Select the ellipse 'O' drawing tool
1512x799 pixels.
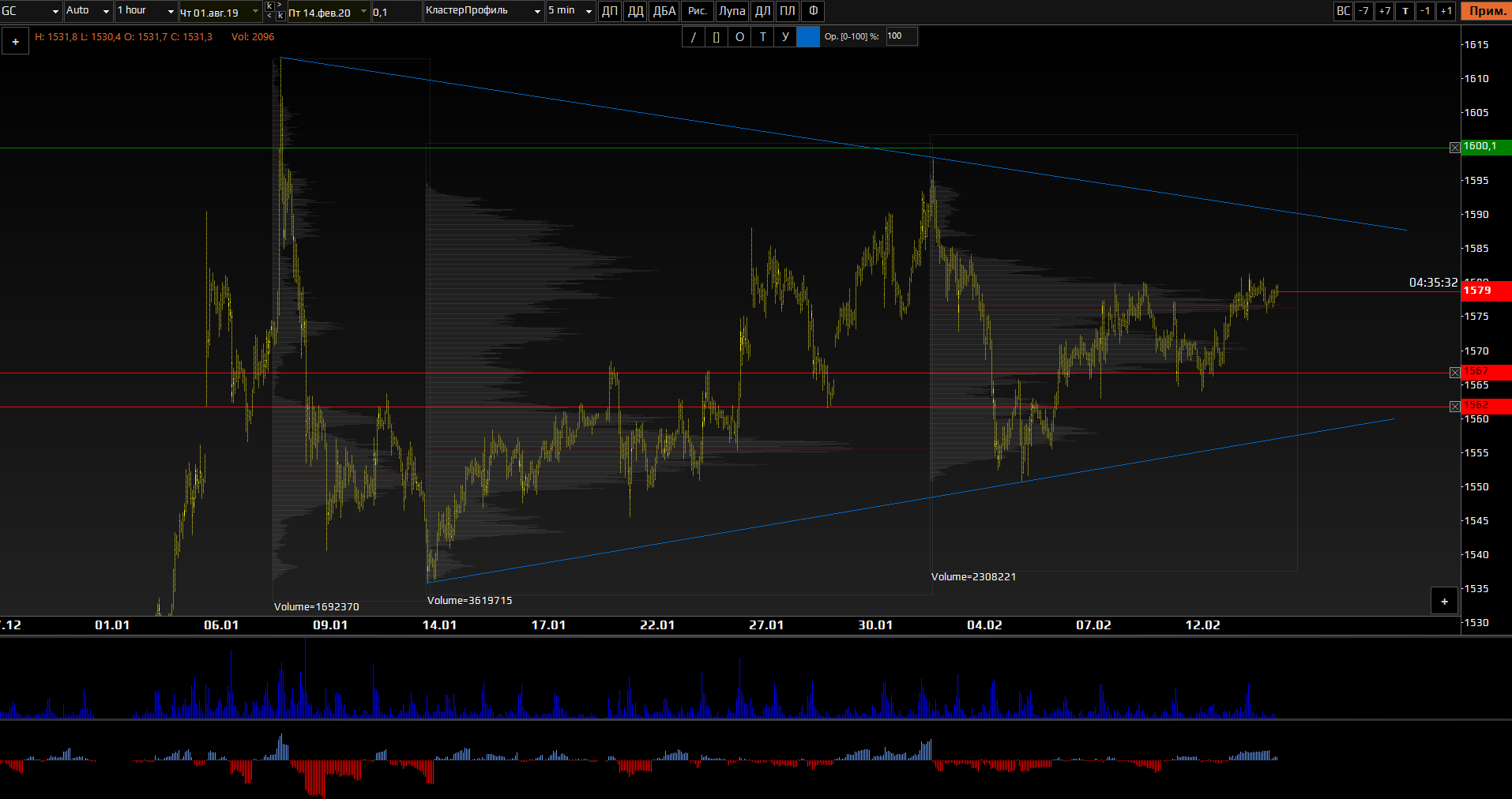coord(739,36)
